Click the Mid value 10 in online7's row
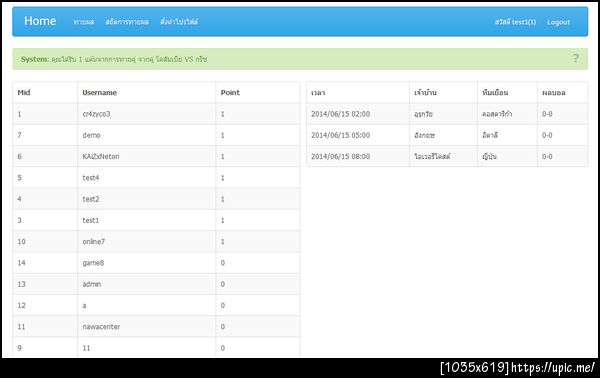Image resolution: width=600 pixels, height=378 pixels. (x=21, y=241)
